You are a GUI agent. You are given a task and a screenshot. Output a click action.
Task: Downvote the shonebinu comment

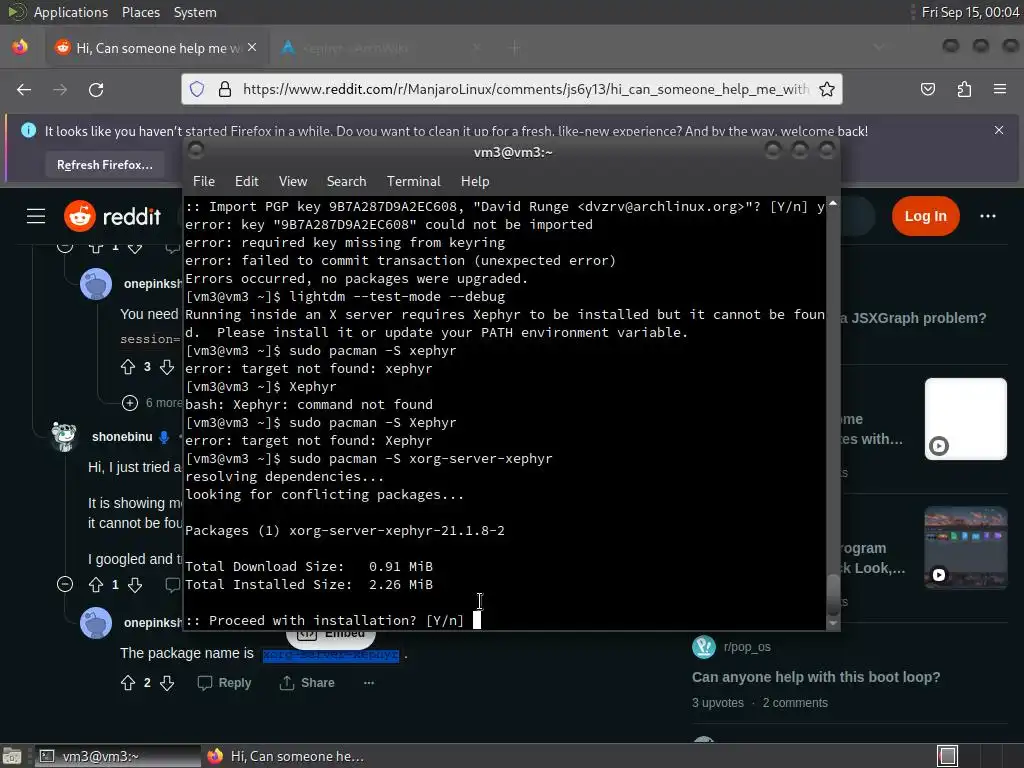135,584
